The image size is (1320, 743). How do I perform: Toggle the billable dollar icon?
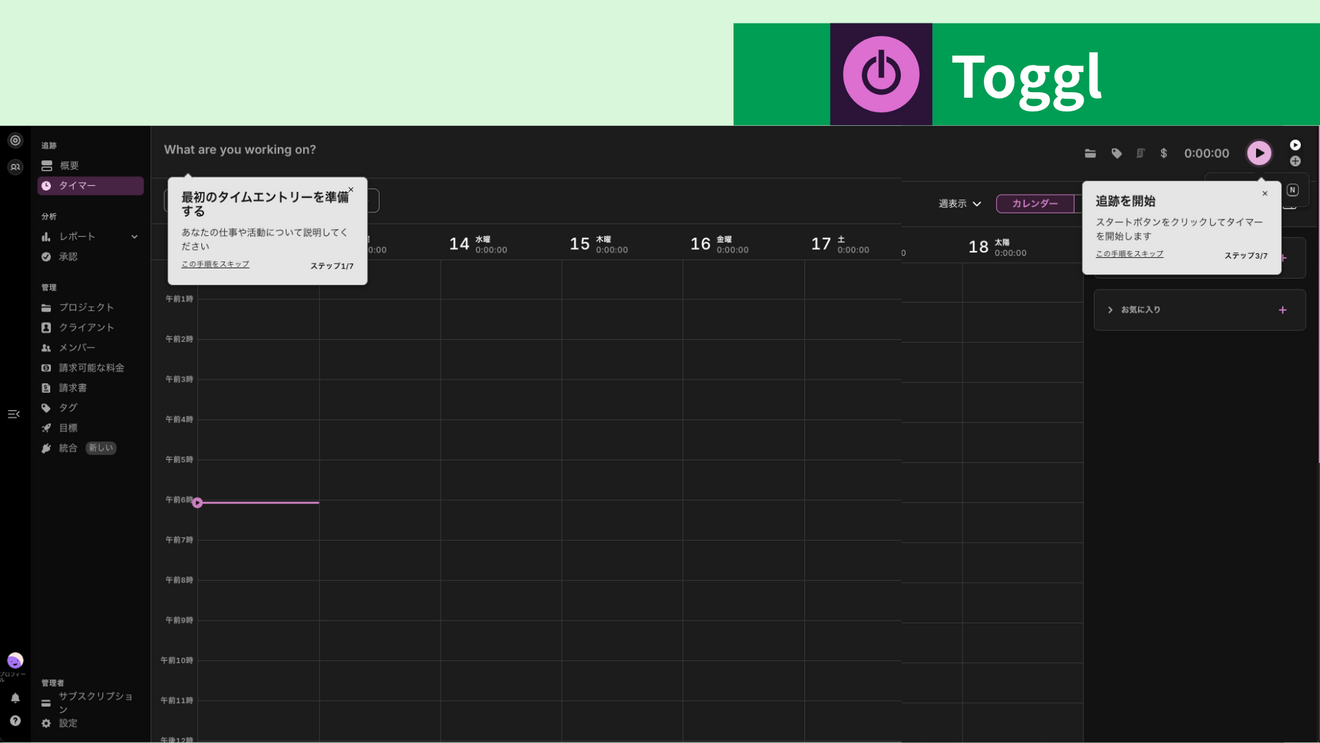click(1164, 153)
